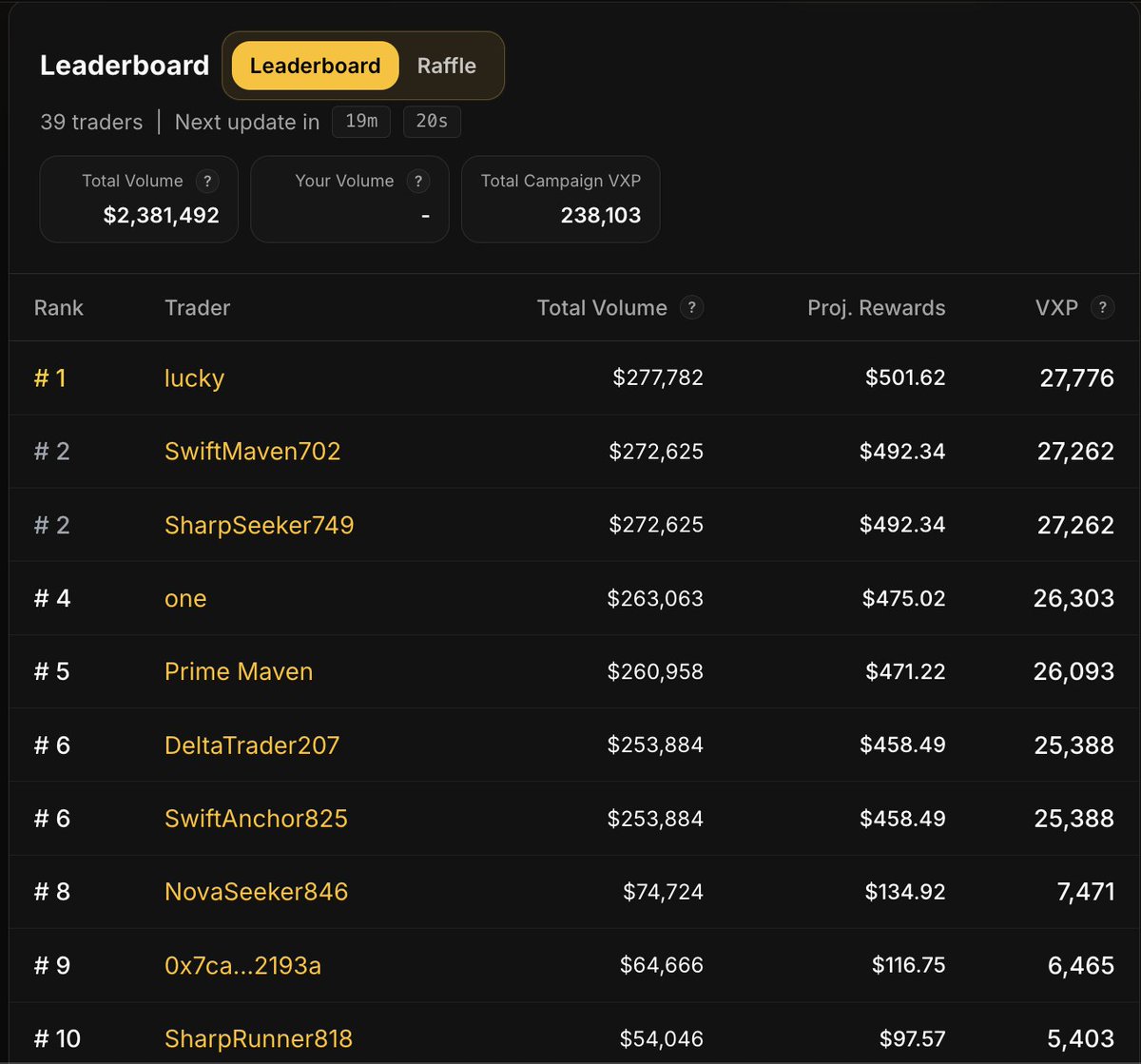Switch to the Raffle tab
Image resolution: width=1141 pixels, height=1064 pixels.
[x=447, y=66]
